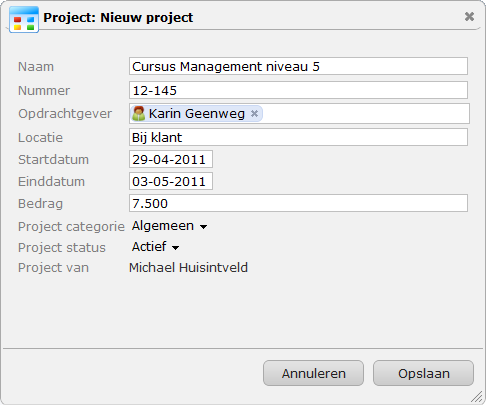This screenshot has height=407, width=486.
Task: Focus the Nummer field containing 12-145
Action: [x=298, y=90]
